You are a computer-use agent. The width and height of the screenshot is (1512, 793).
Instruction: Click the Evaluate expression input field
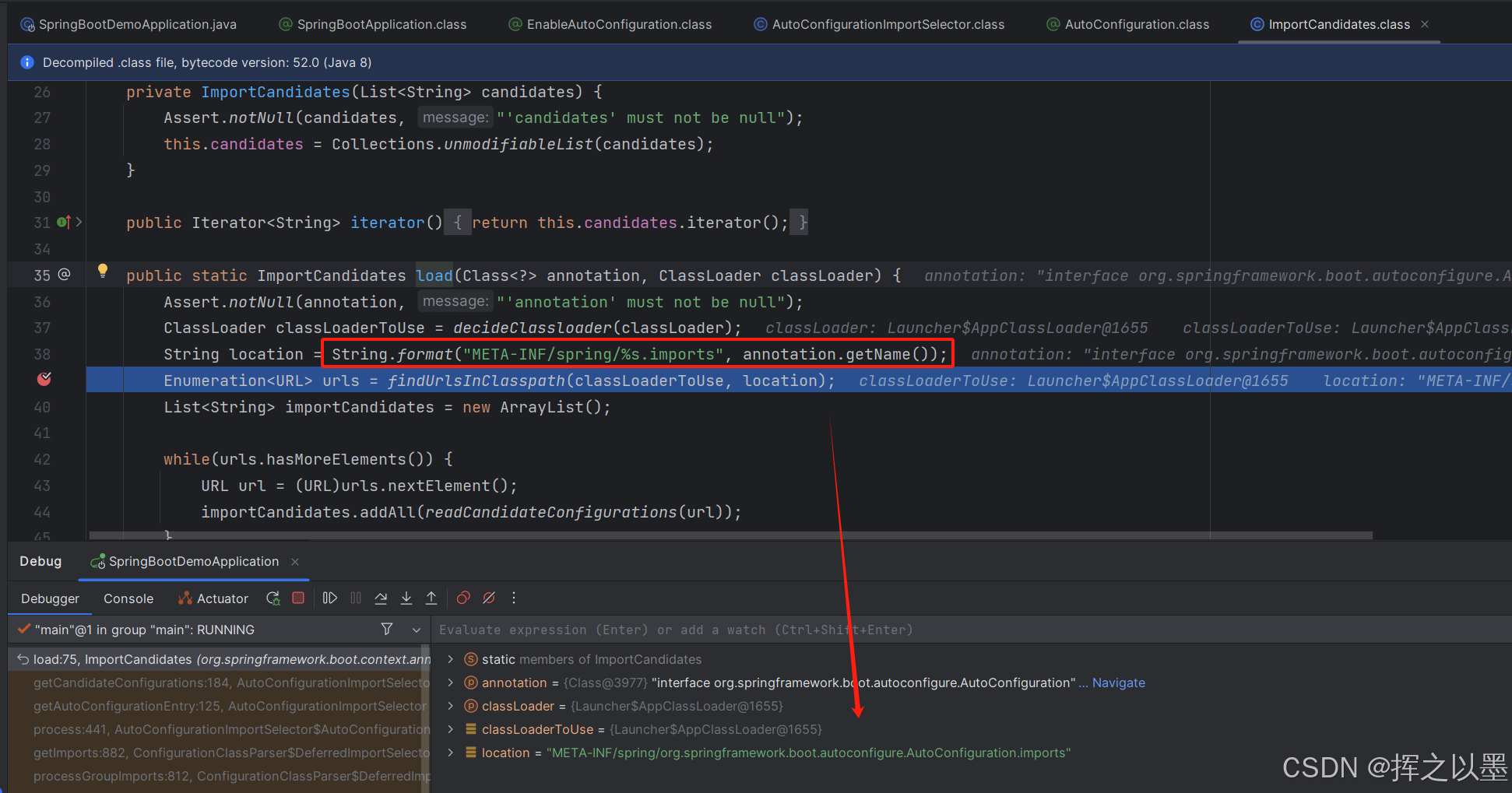pyautogui.click(x=971, y=630)
